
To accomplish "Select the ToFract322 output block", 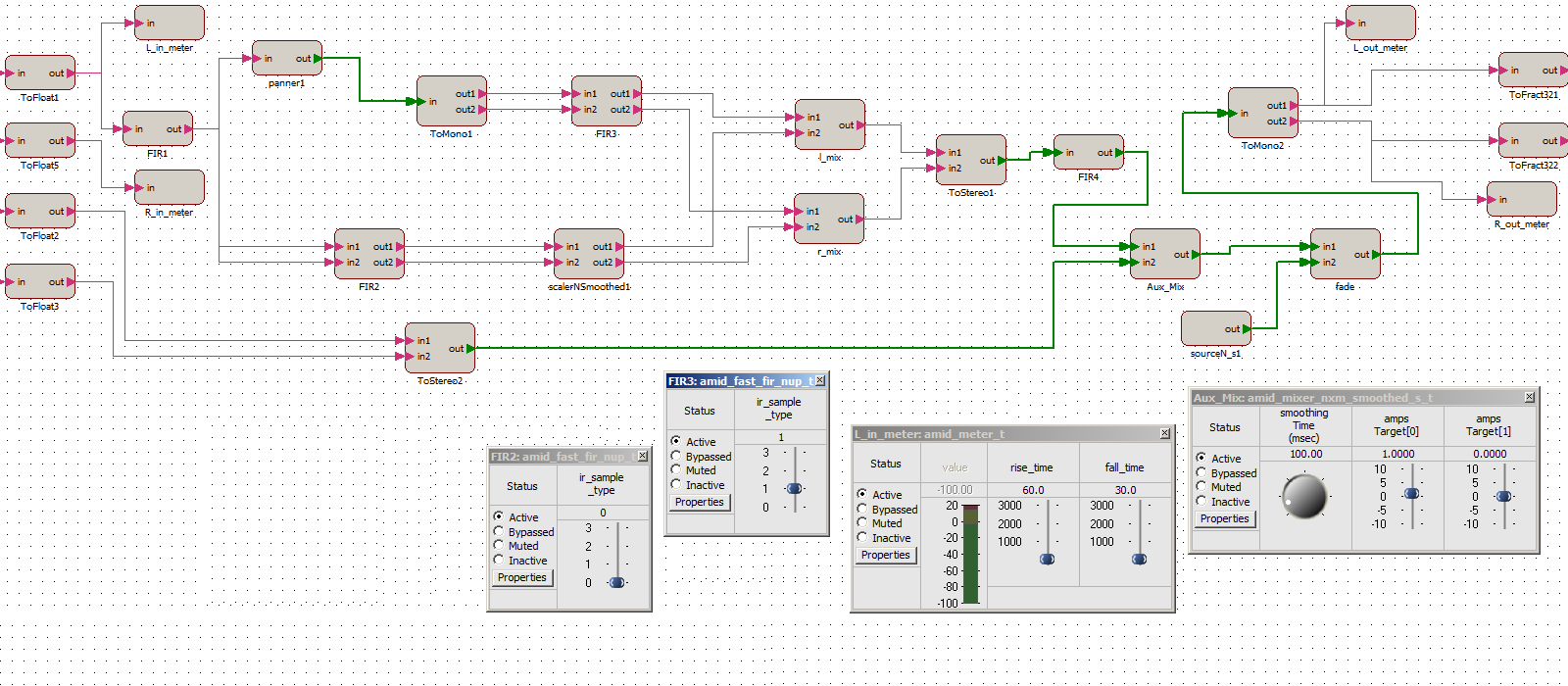I will point(1534,141).
